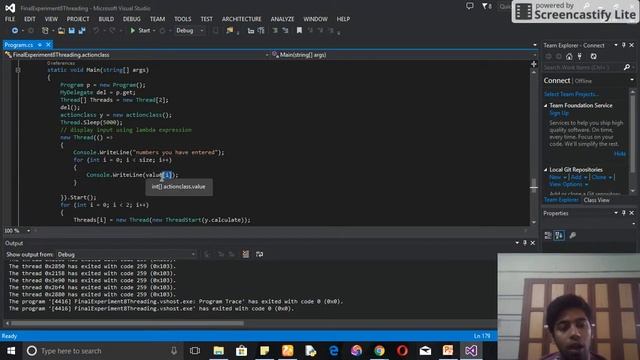Toggle Word Wrap in Output window
Image resolution: width=640 pixels, height=360 pixels.
point(259,254)
